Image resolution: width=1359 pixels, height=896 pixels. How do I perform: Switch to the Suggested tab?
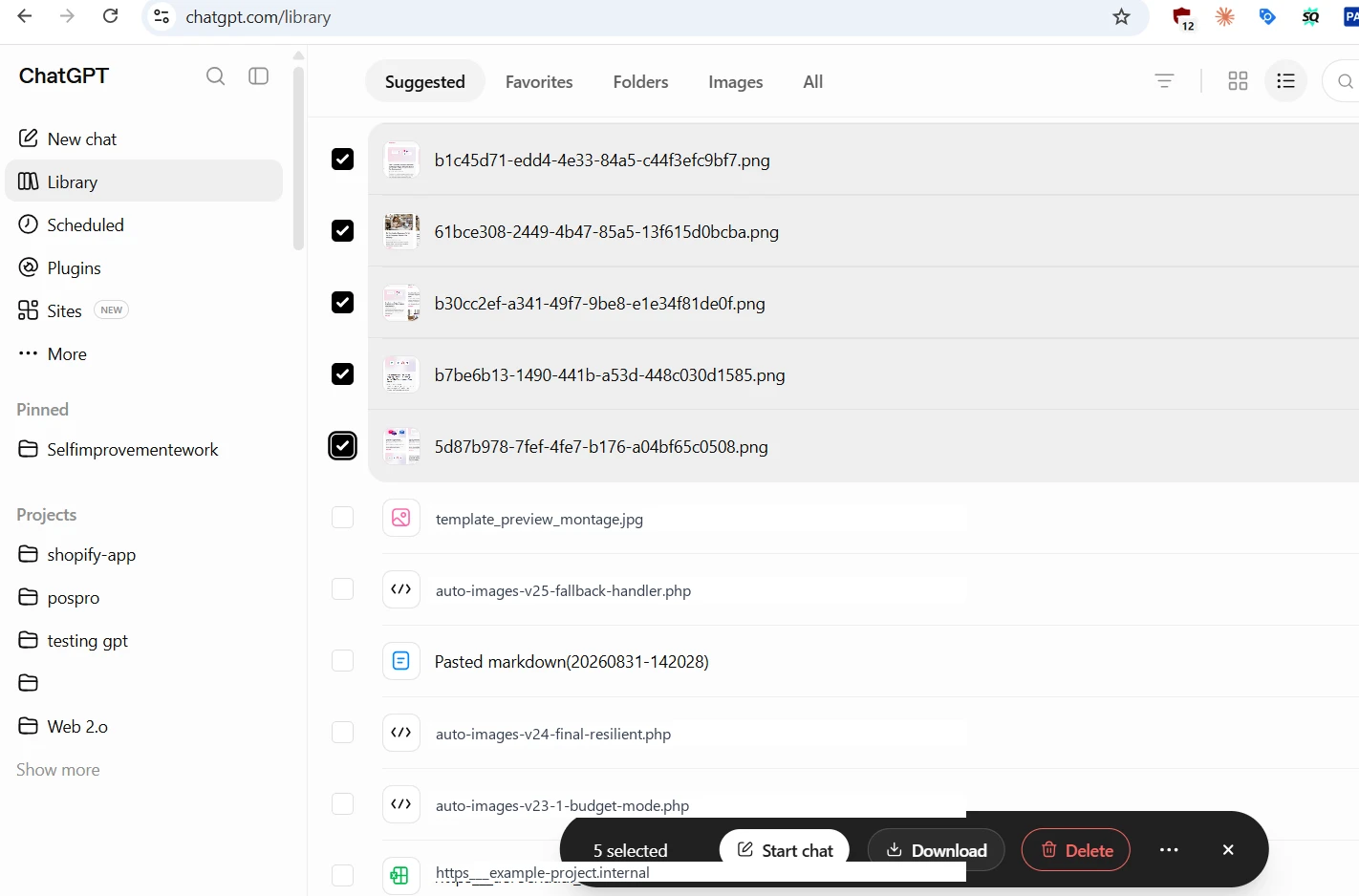(425, 82)
